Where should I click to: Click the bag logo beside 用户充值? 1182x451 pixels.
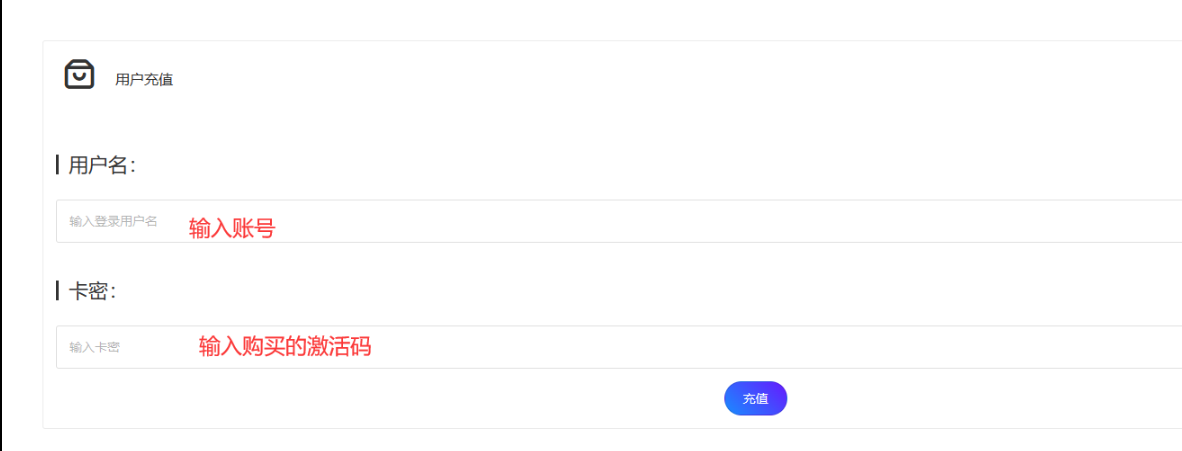pos(79,74)
